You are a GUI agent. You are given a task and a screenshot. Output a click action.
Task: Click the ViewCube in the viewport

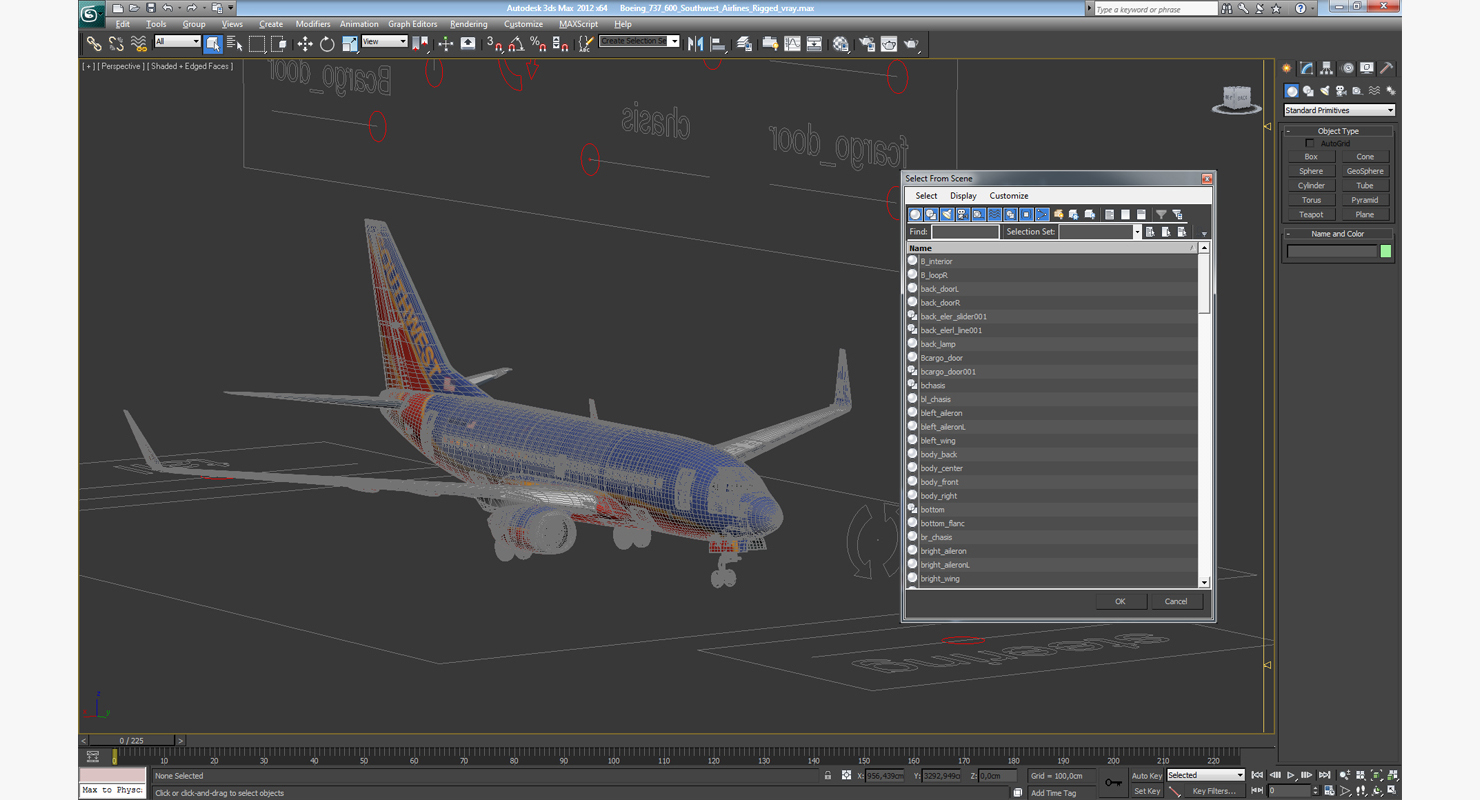tap(1236, 98)
